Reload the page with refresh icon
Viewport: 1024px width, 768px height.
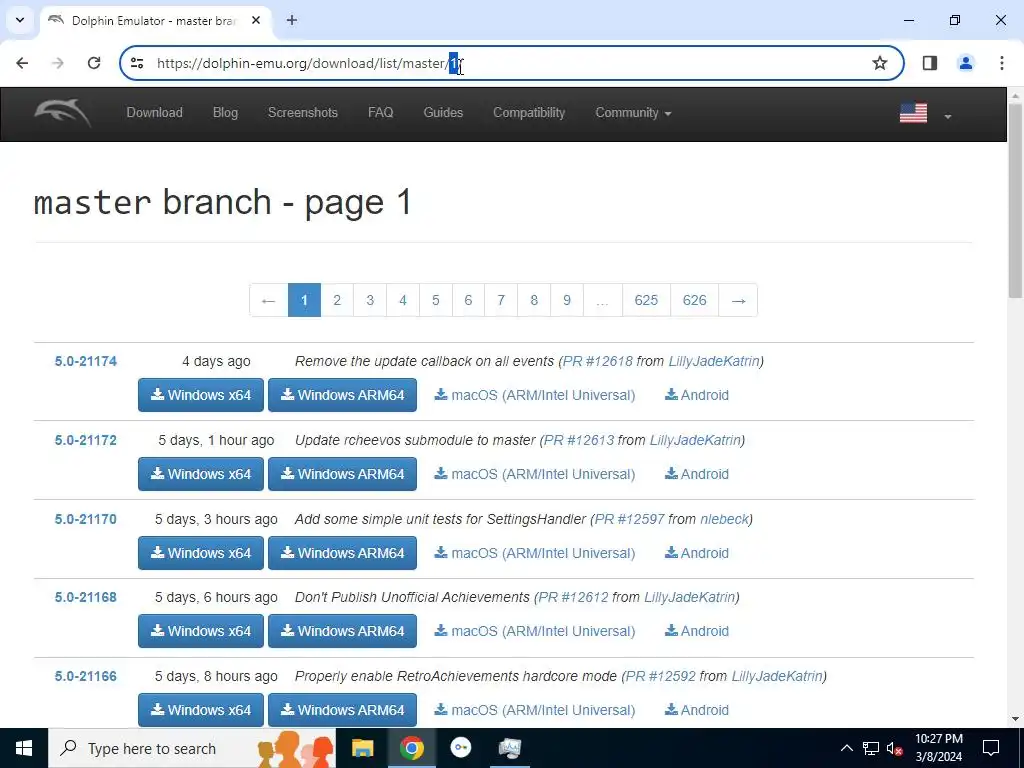pos(94,63)
